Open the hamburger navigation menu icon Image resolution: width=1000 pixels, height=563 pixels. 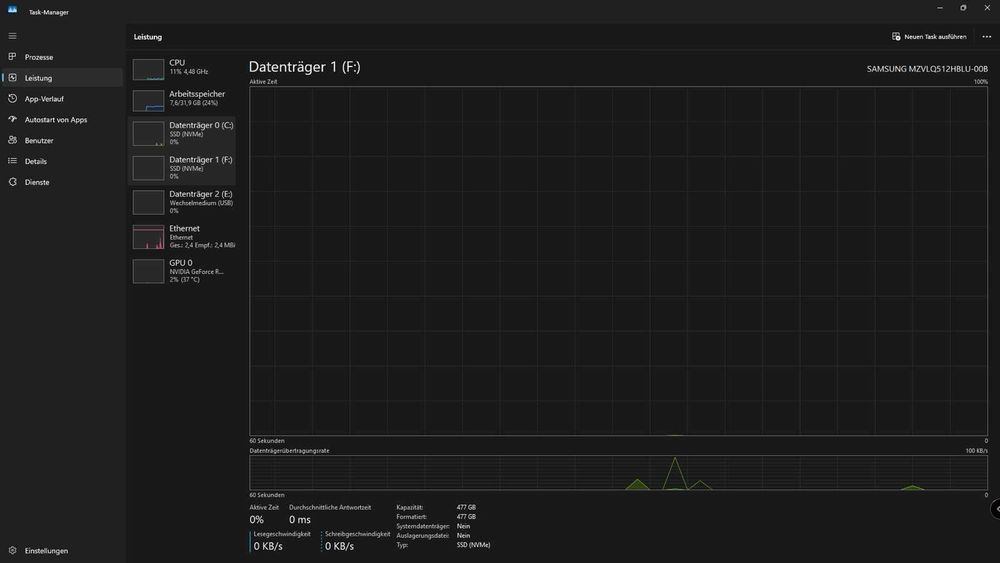click(12, 36)
